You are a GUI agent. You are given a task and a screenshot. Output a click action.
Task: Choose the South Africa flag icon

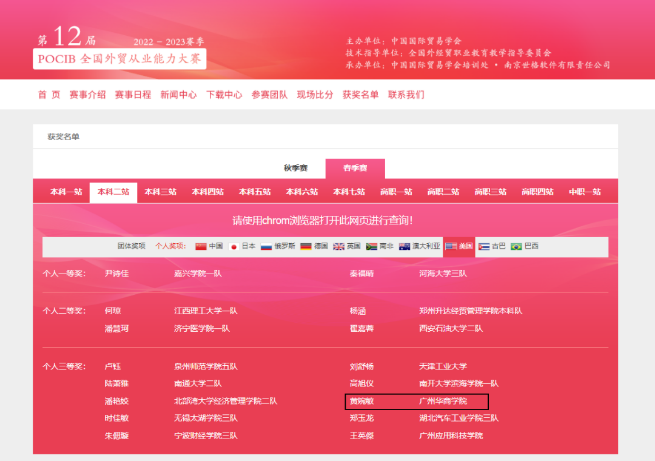tap(371, 246)
